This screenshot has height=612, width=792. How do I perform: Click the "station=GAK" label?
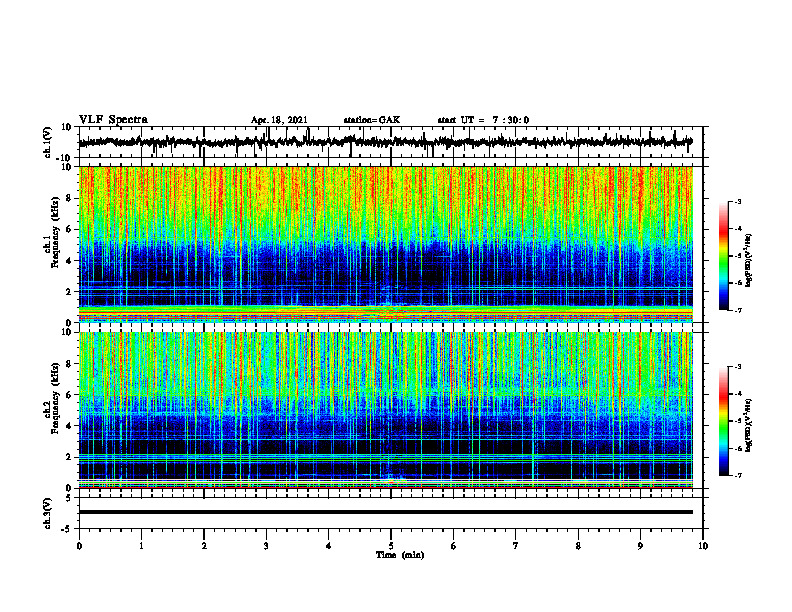[372, 120]
